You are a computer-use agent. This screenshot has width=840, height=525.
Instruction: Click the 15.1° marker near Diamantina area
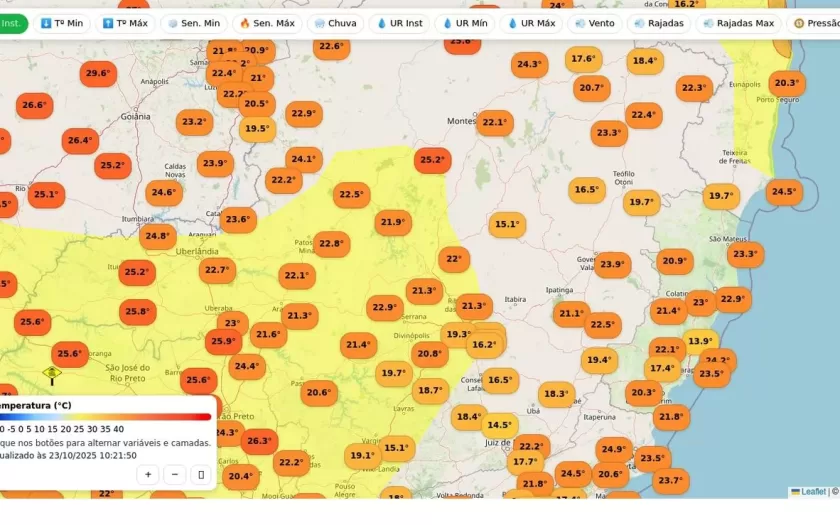click(x=507, y=224)
